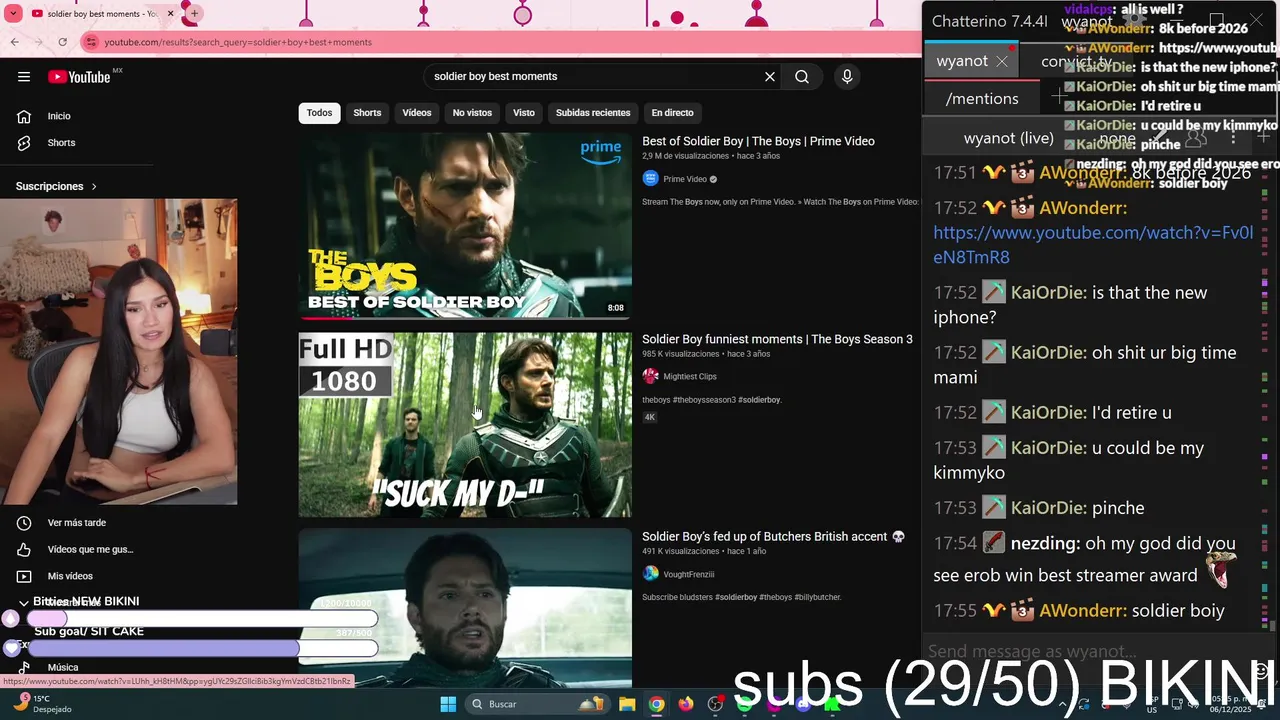Open File Explorer from the taskbar

pyautogui.click(x=627, y=704)
